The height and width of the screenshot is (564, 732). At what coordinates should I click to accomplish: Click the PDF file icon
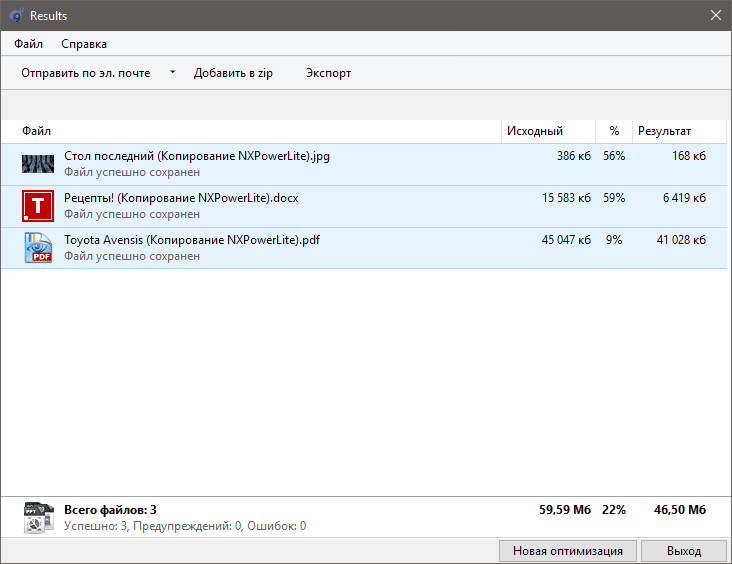38,248
